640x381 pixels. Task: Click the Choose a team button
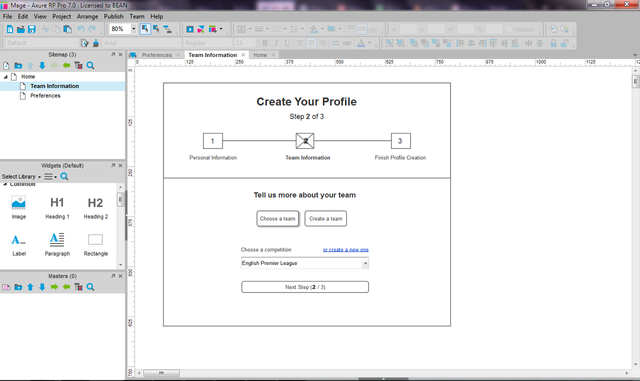click(x=278, y=218)
